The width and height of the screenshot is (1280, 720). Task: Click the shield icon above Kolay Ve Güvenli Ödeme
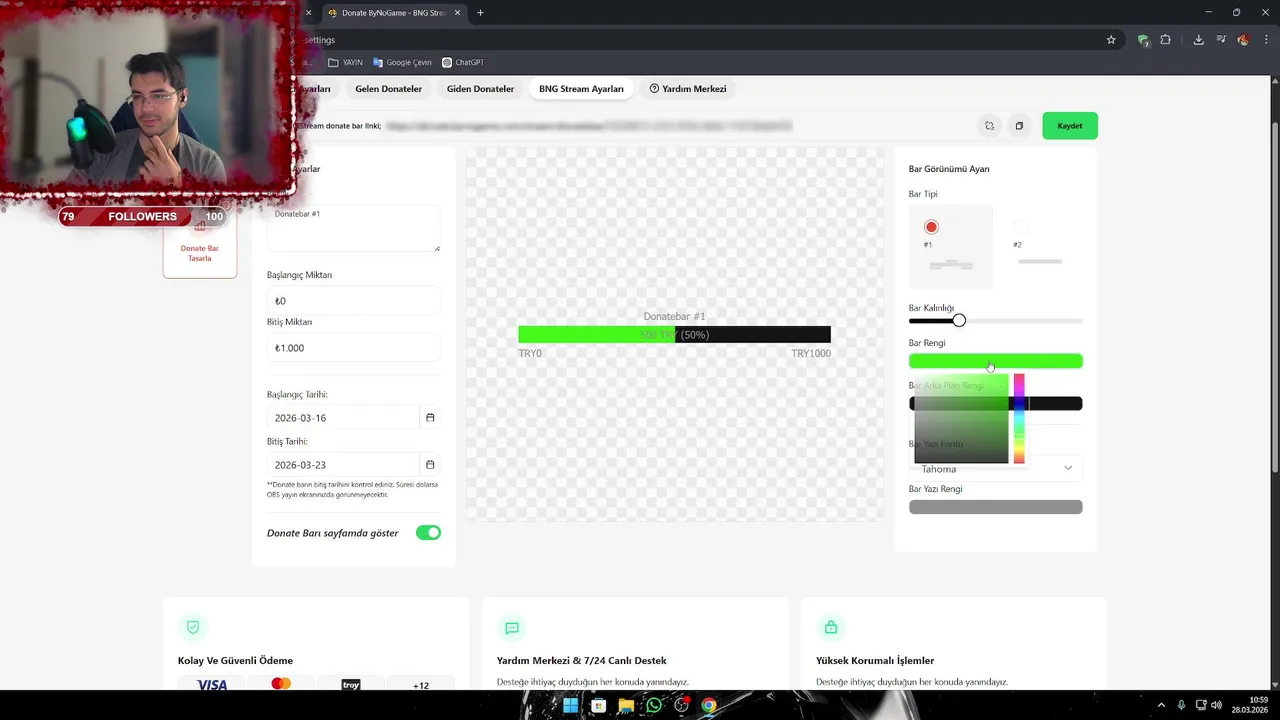pos(193,628)
